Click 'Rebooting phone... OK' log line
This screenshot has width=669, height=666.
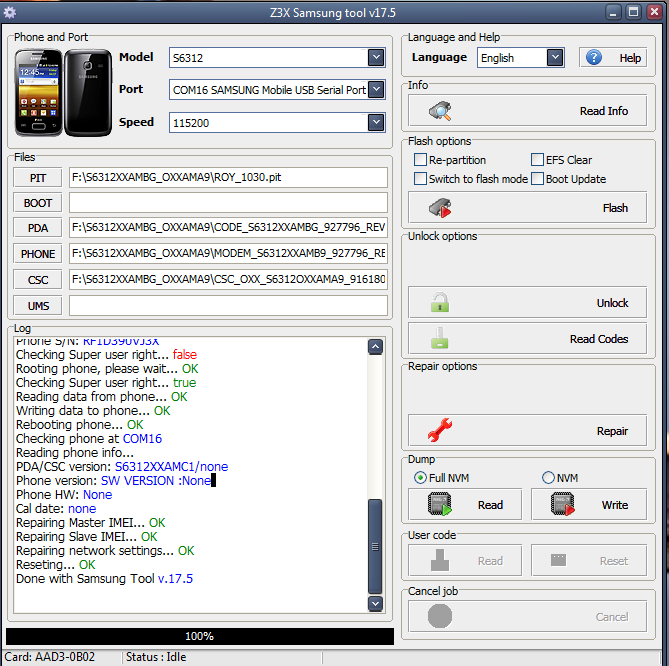click(x=79, y=425)
